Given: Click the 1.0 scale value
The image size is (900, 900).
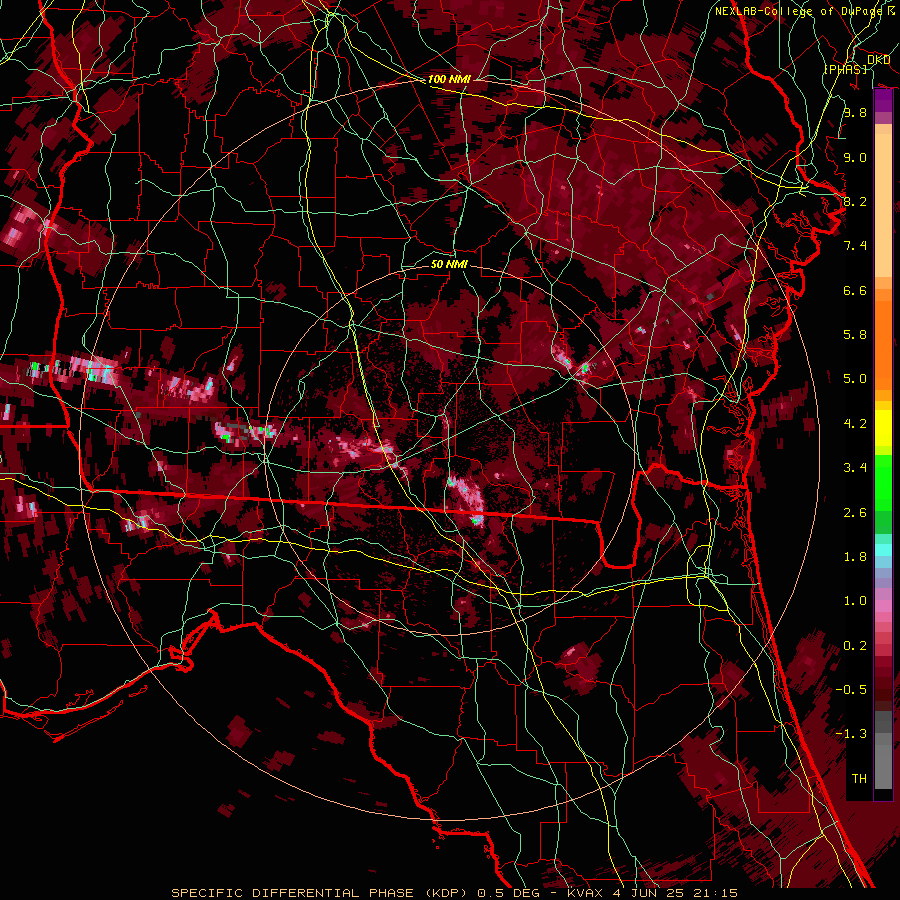Looking at the screenshot, I should click(x=855, y=601).
